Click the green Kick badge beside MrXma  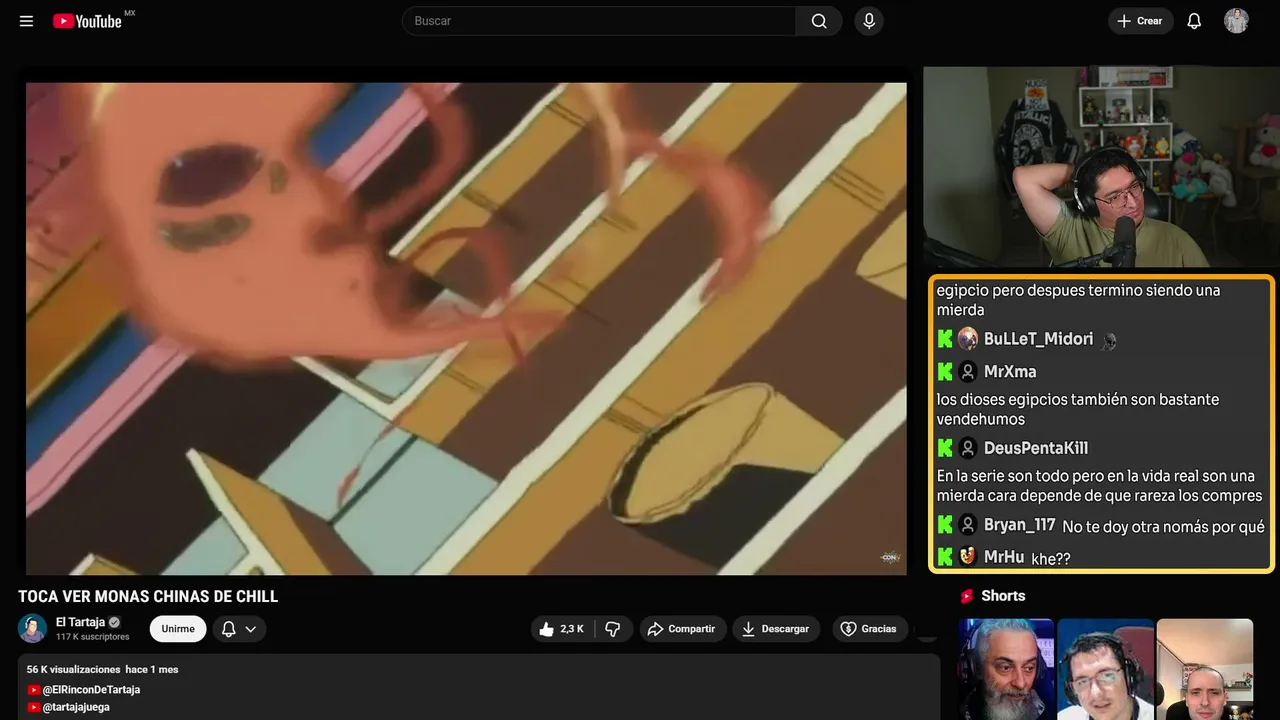945,372
